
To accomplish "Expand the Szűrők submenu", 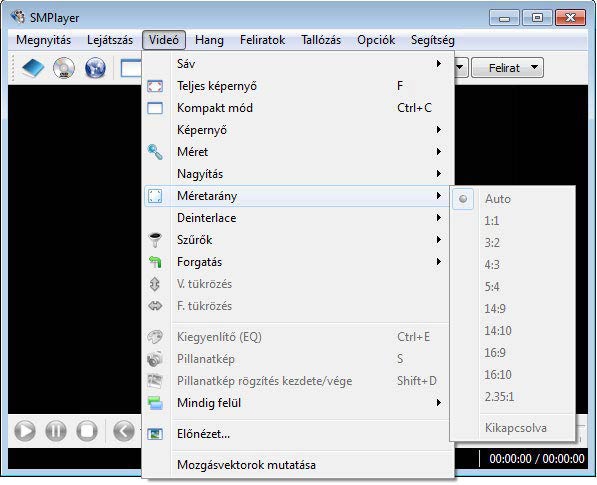I will point(298,240).
